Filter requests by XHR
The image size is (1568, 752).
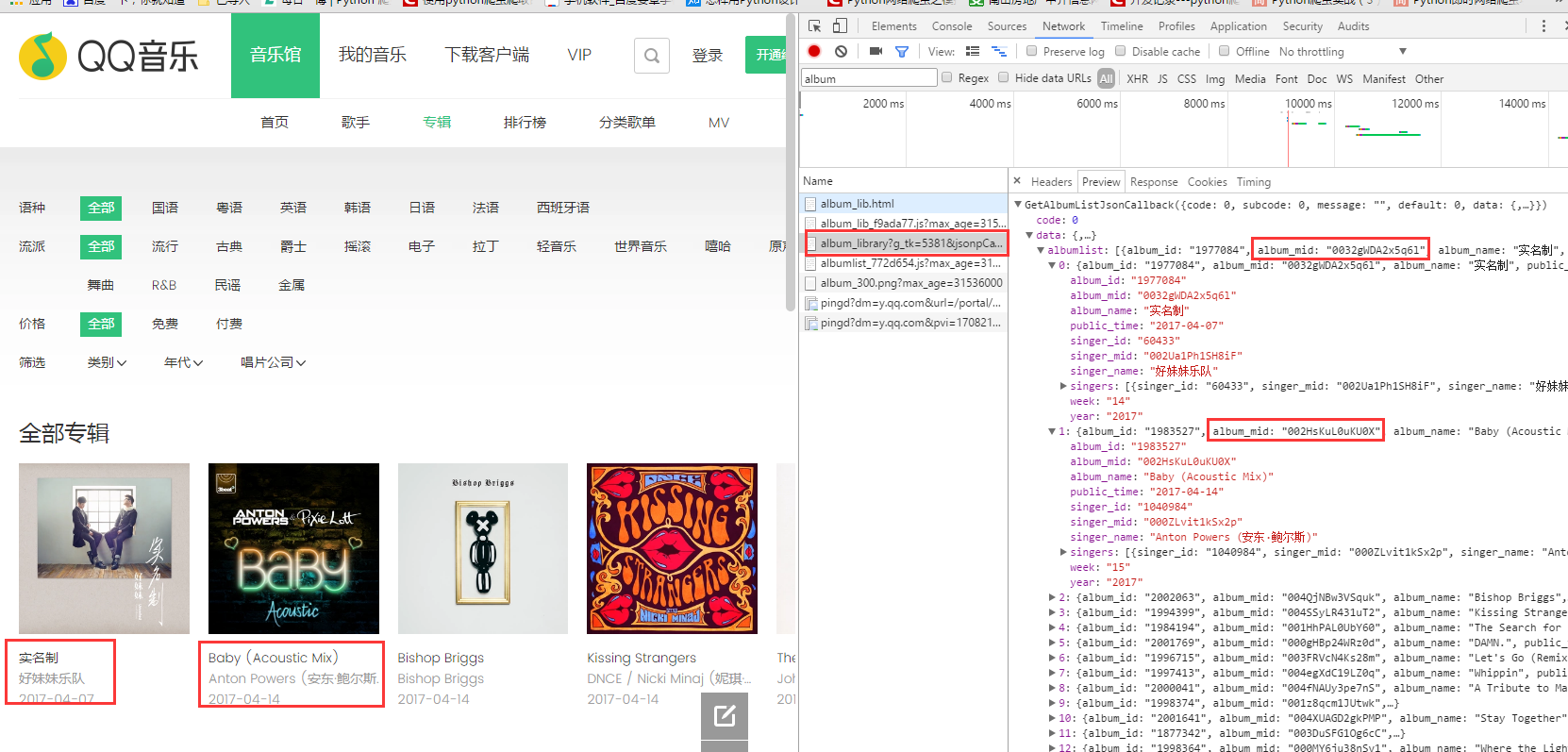tap(1138, 79)
